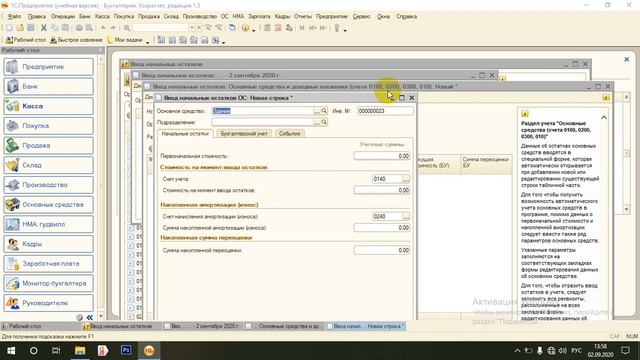
Task: Open the Windows notification center
Action: click(625, 351)
